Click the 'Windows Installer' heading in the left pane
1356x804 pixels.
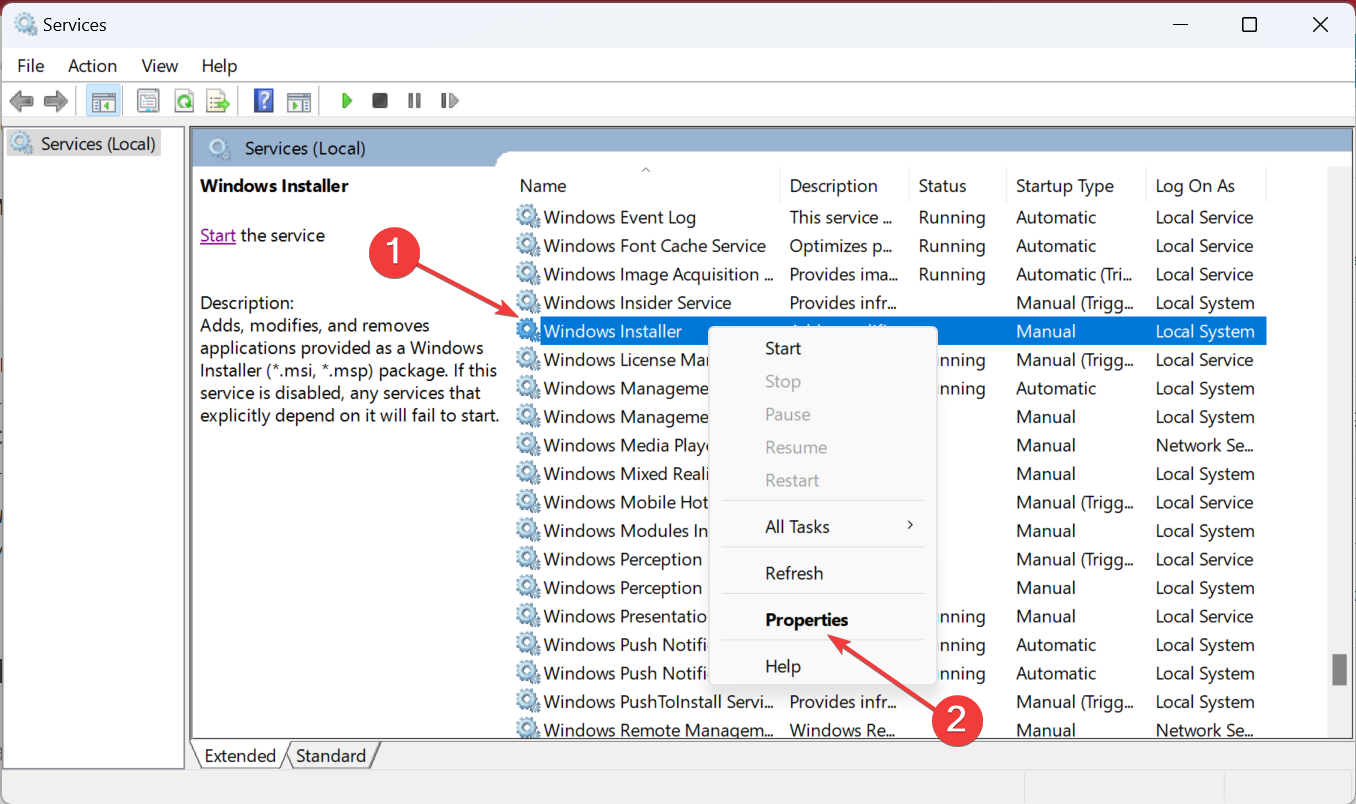click(274, 186)
